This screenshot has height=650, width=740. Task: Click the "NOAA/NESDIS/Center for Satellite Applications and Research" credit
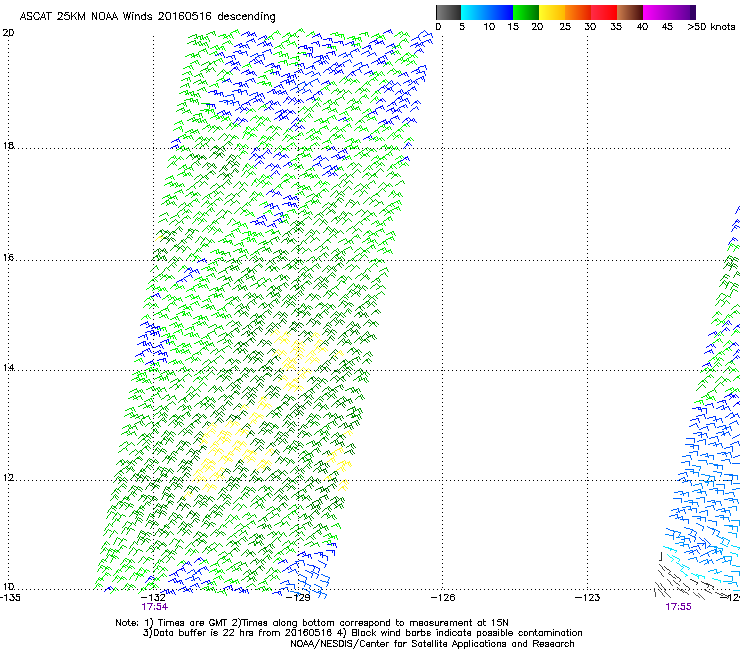(x=432, y=644)
